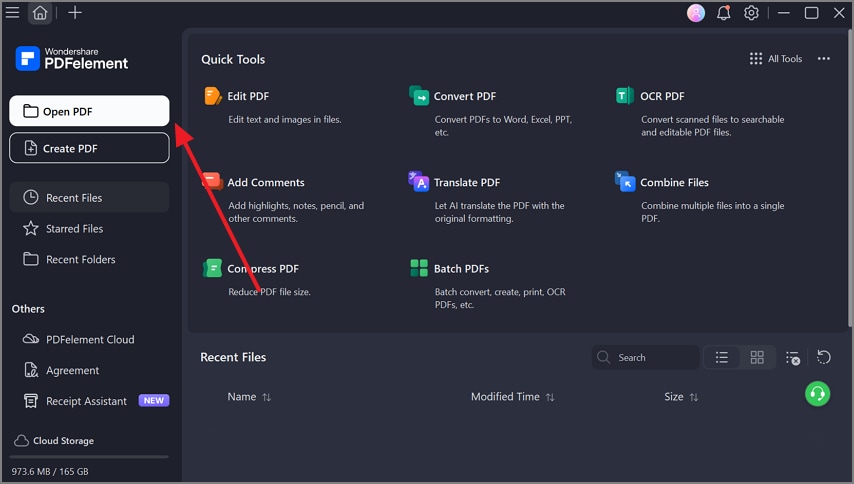Open Quick Tools more options menu
Screen dimensions: 854x484
click(824, 59)
